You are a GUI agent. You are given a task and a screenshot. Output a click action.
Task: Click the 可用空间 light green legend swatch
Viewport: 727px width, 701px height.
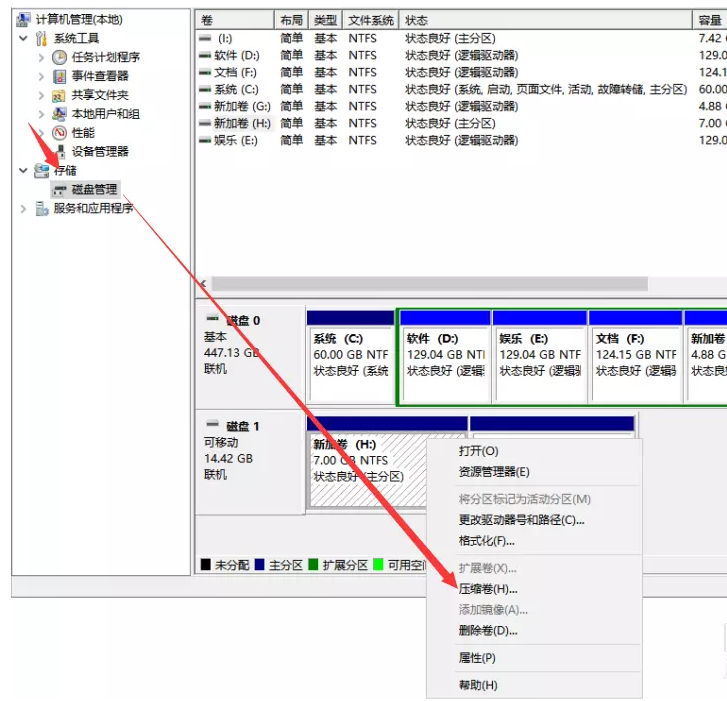[x=378, y=565]
